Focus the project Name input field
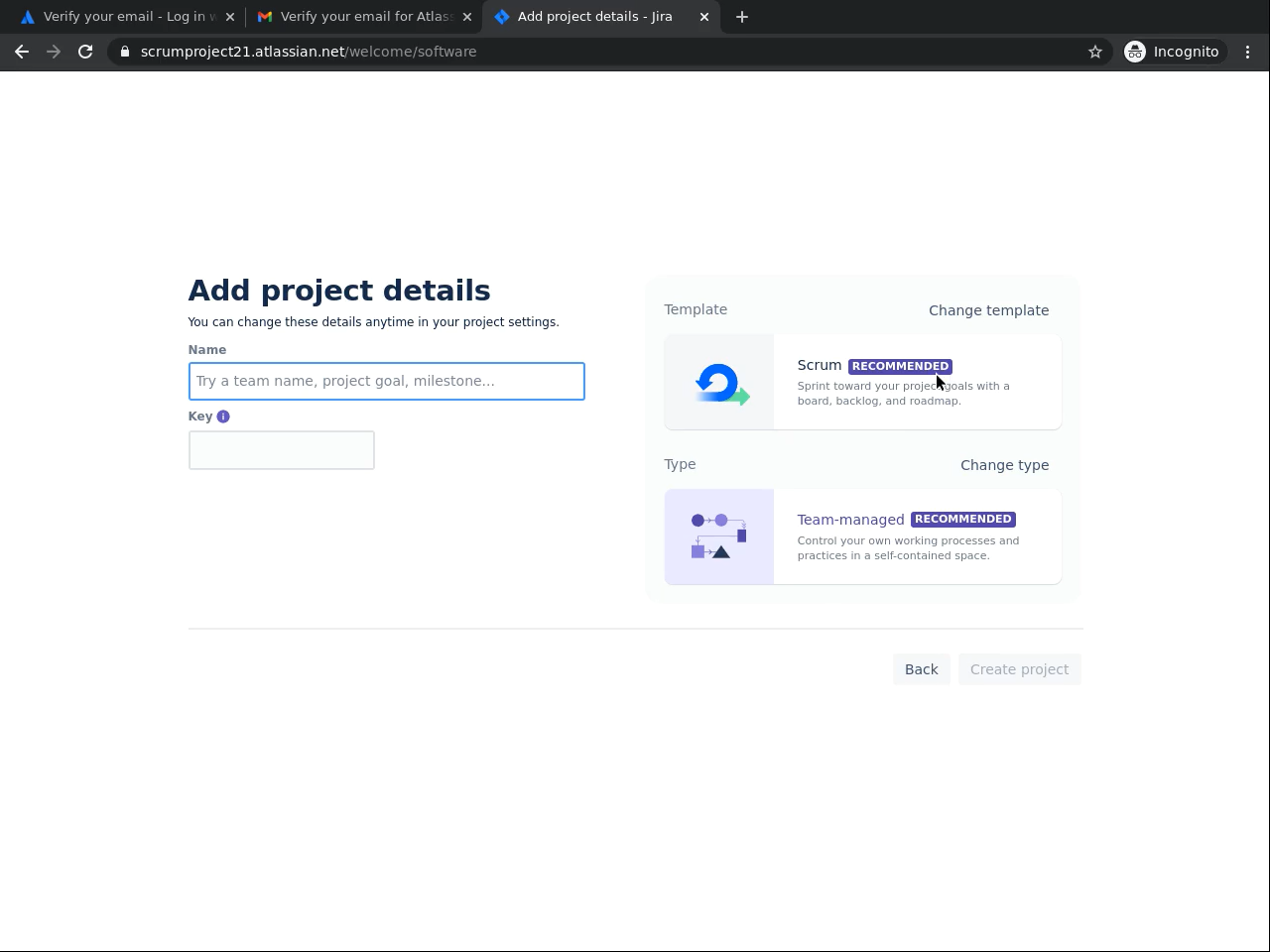1270x952 pixels. (x=387, y=381)
